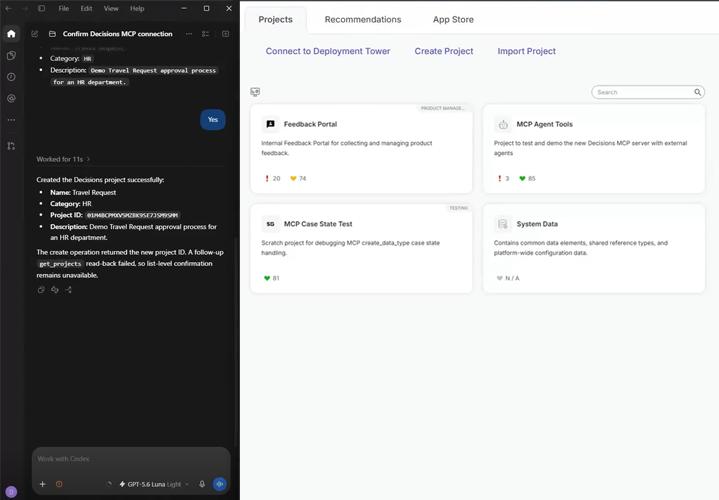This screenshot has height=500, width=719.
Task: Click the N/A heart on System Data
Action: click(x=508, y=278)
